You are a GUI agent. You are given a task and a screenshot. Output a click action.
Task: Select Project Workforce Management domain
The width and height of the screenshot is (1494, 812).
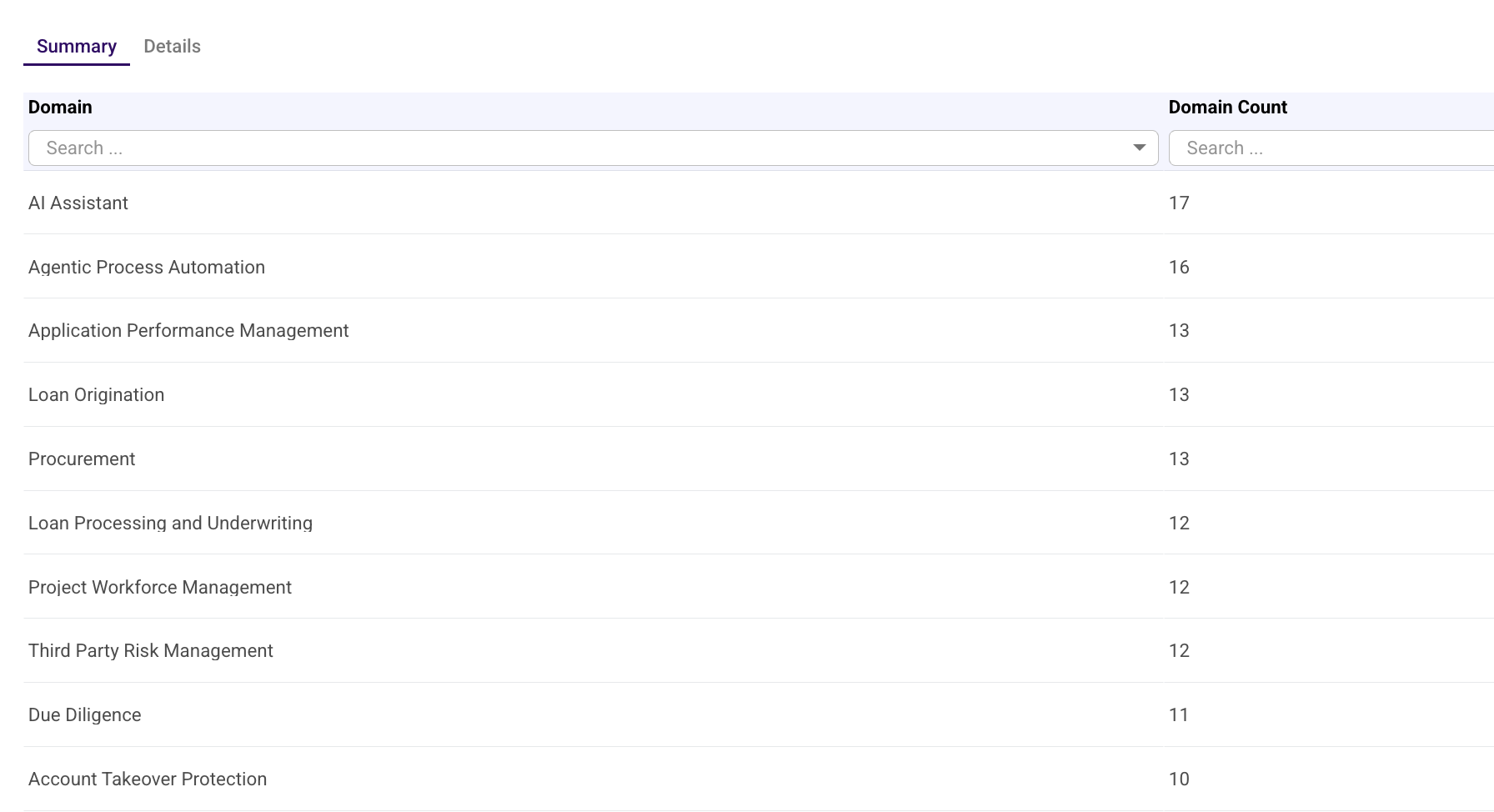(160, 588)
